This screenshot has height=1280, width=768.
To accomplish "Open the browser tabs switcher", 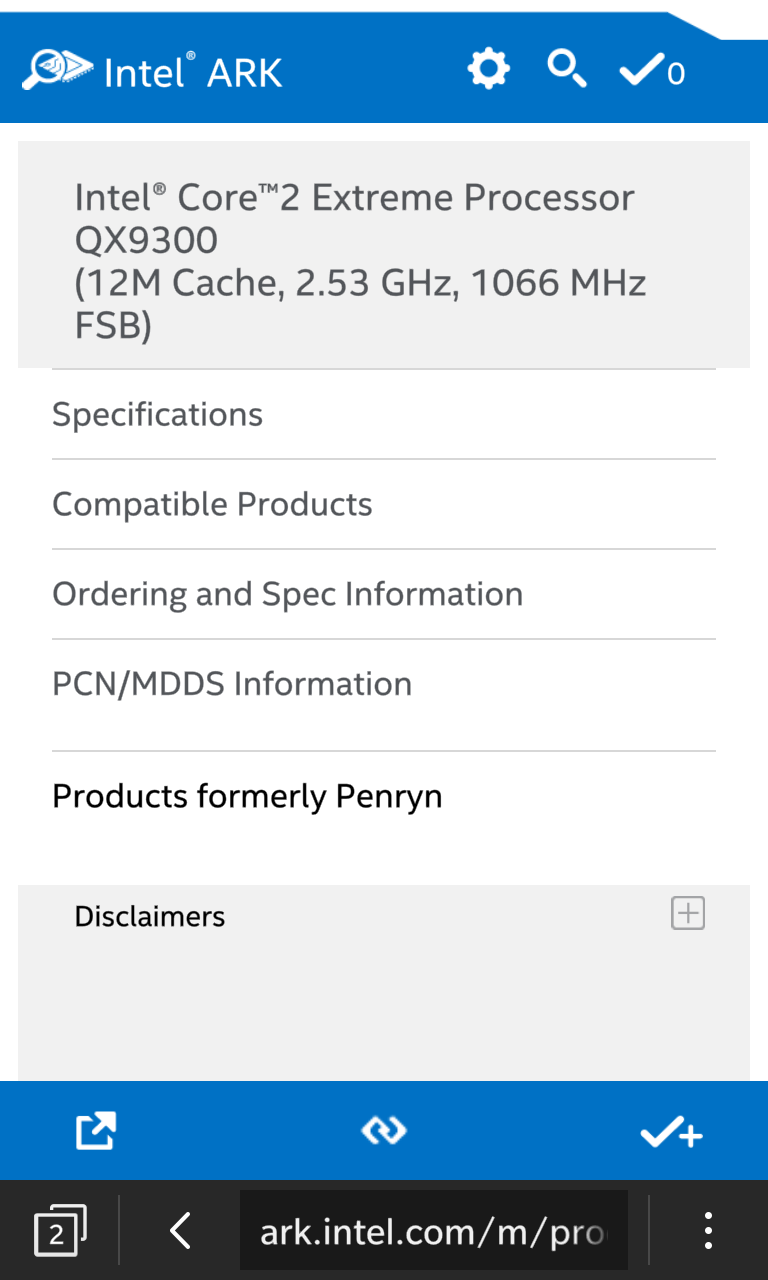I will click(x=59, y=1230).
